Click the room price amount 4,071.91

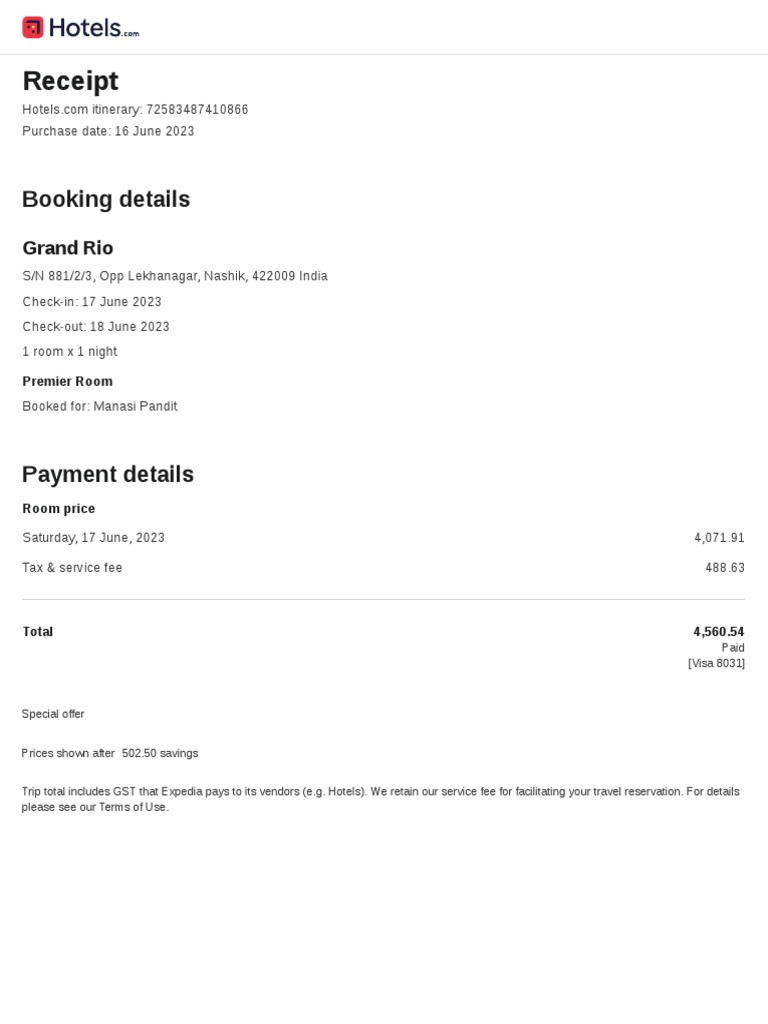pos(719,538)
